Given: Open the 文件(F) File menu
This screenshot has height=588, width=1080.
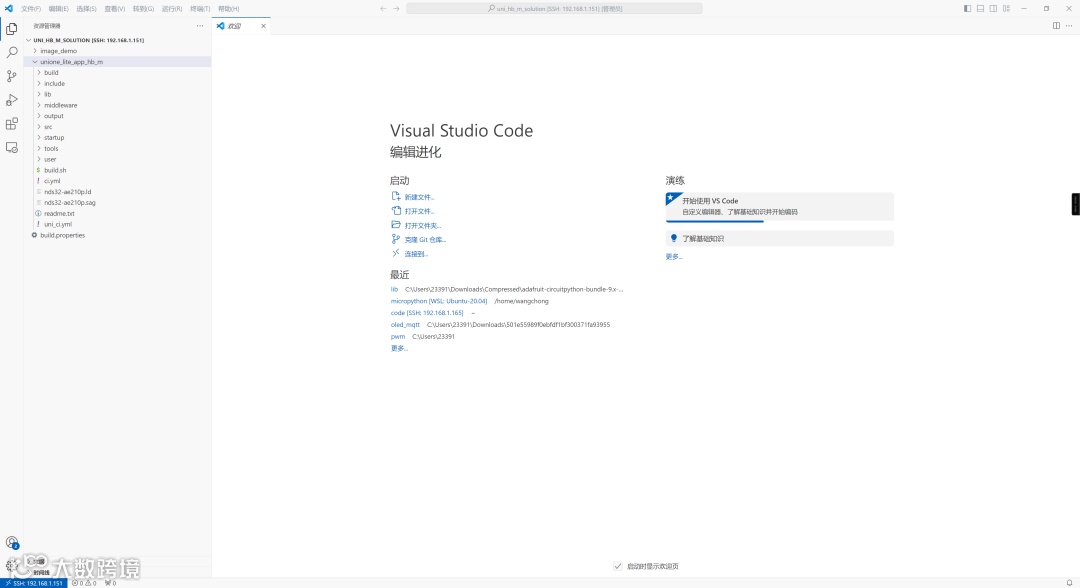Looking at the screenshot, I should (30, 9).
